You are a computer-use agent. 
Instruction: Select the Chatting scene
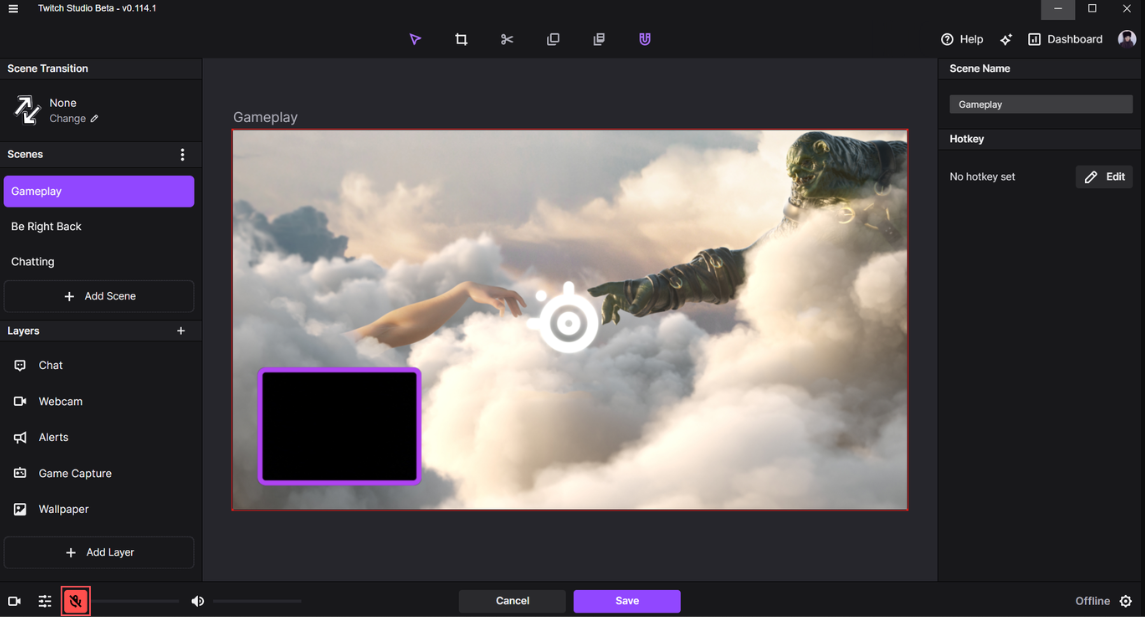[99, 261]
